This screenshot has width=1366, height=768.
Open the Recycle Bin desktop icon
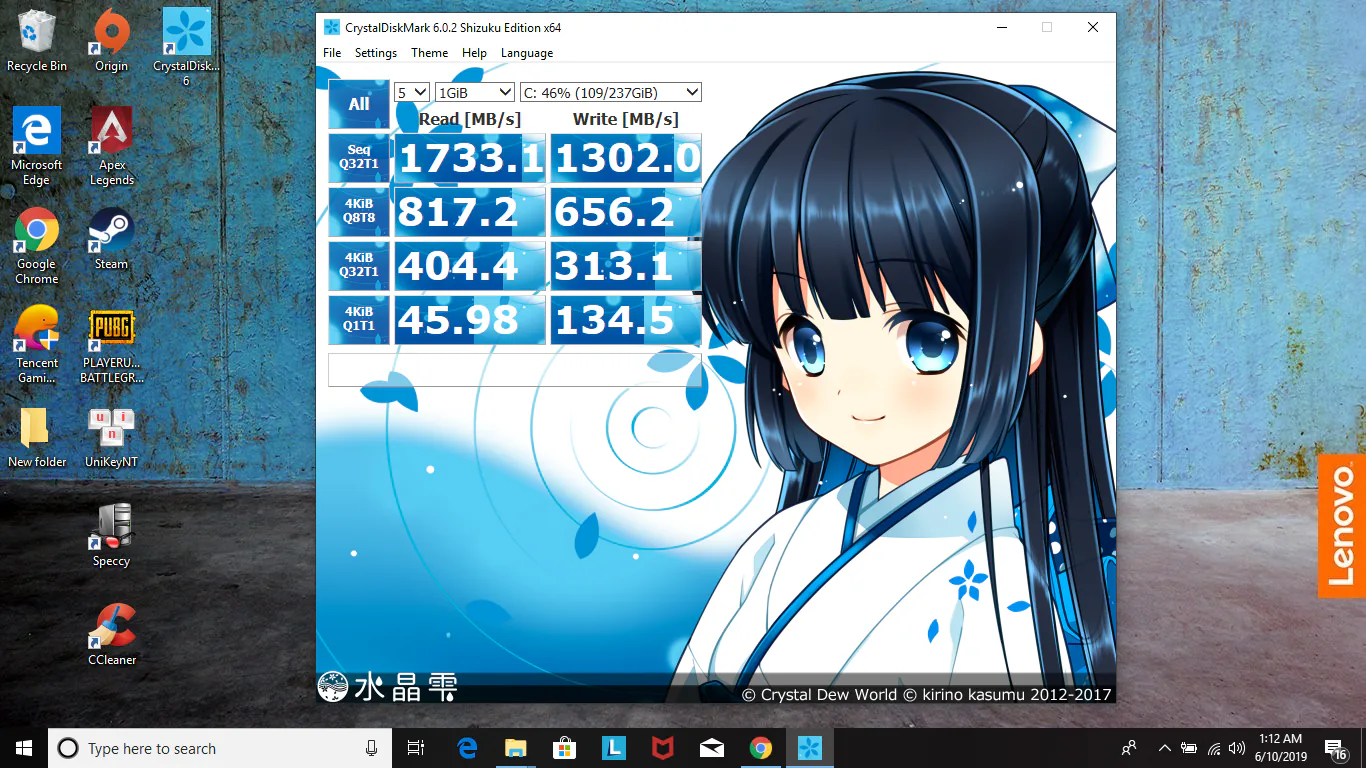tap(37, 41)
